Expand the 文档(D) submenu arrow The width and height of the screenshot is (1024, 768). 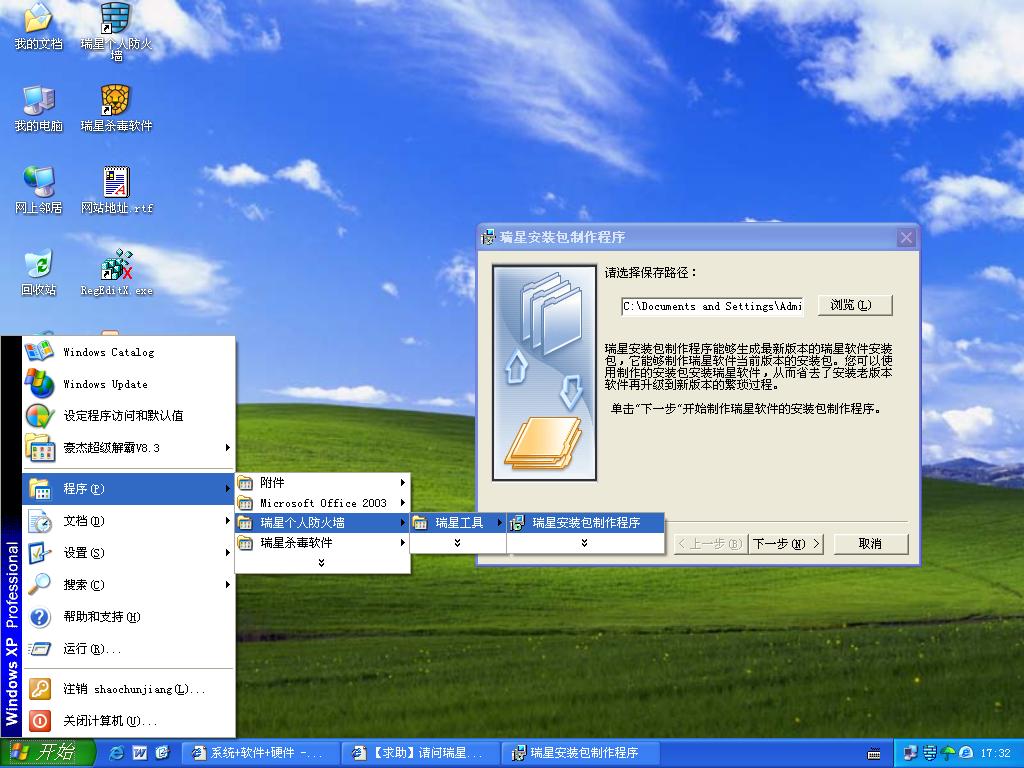pos(227,520)
